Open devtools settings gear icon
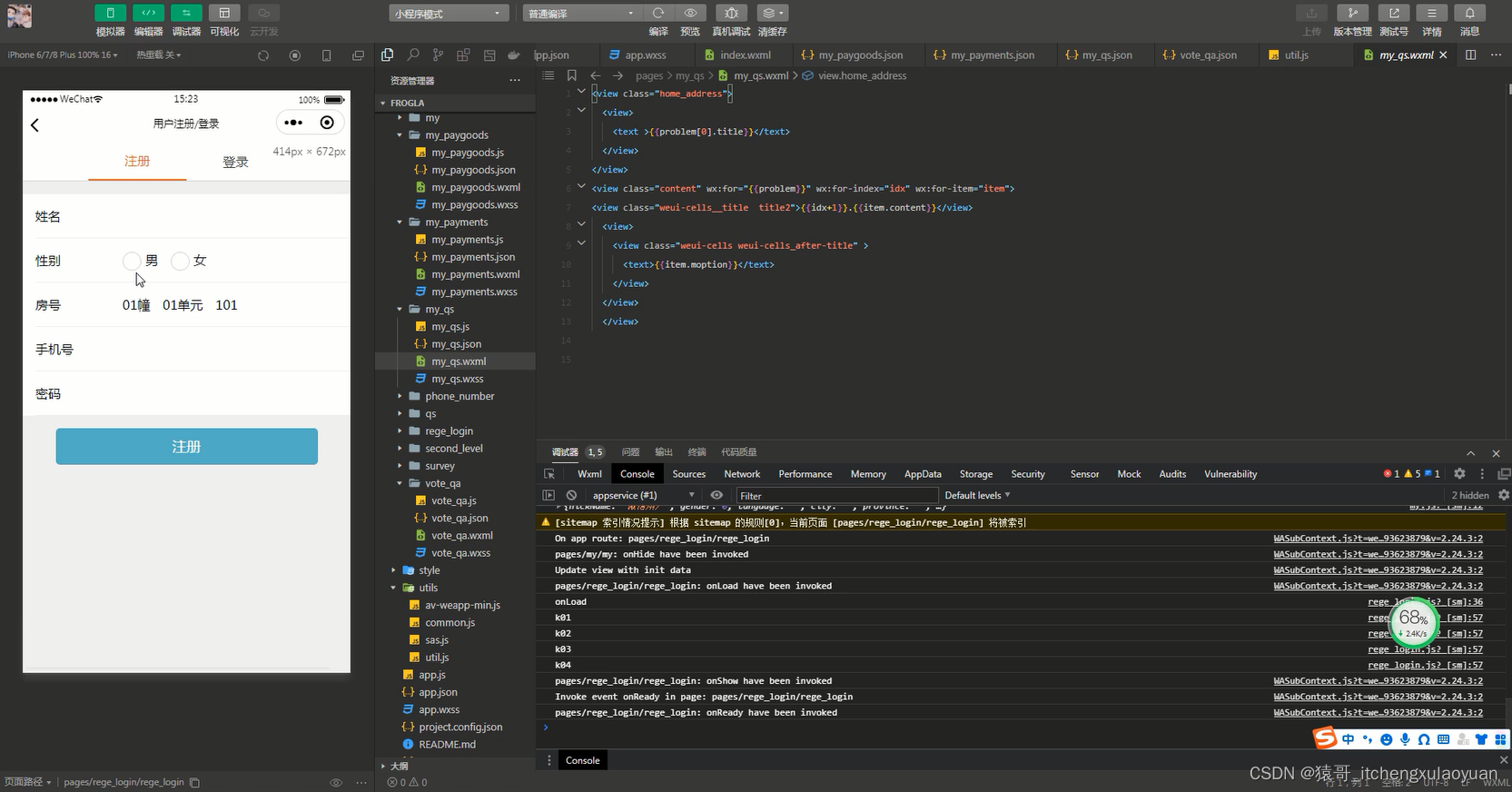 [x=1459, y=474]
